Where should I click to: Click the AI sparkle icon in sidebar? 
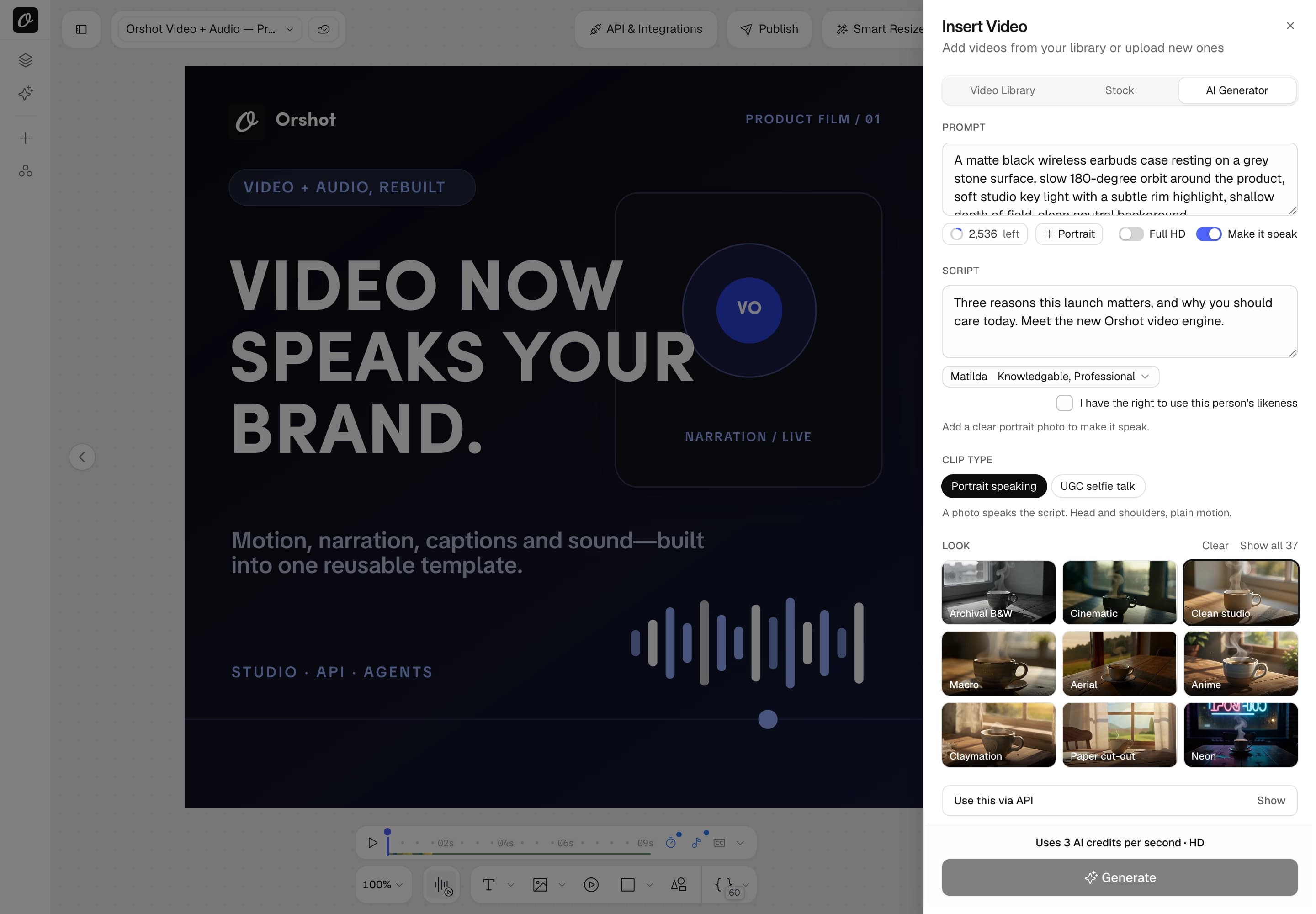25,93
